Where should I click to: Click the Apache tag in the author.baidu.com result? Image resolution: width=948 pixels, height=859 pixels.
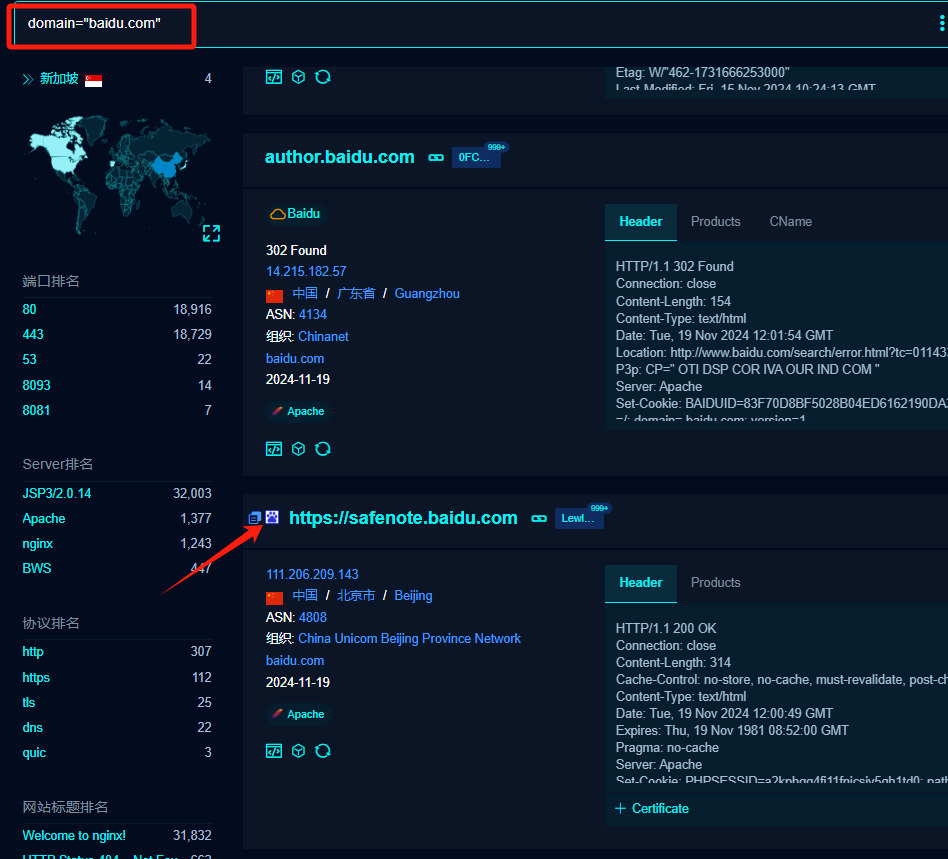click(x=297, y=411)
